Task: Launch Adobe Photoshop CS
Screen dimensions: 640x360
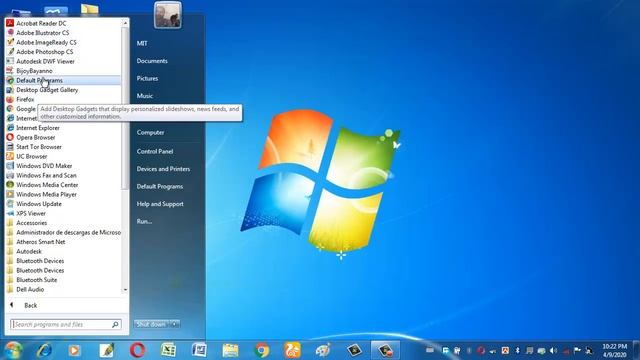Action: [x=63, y=52]
